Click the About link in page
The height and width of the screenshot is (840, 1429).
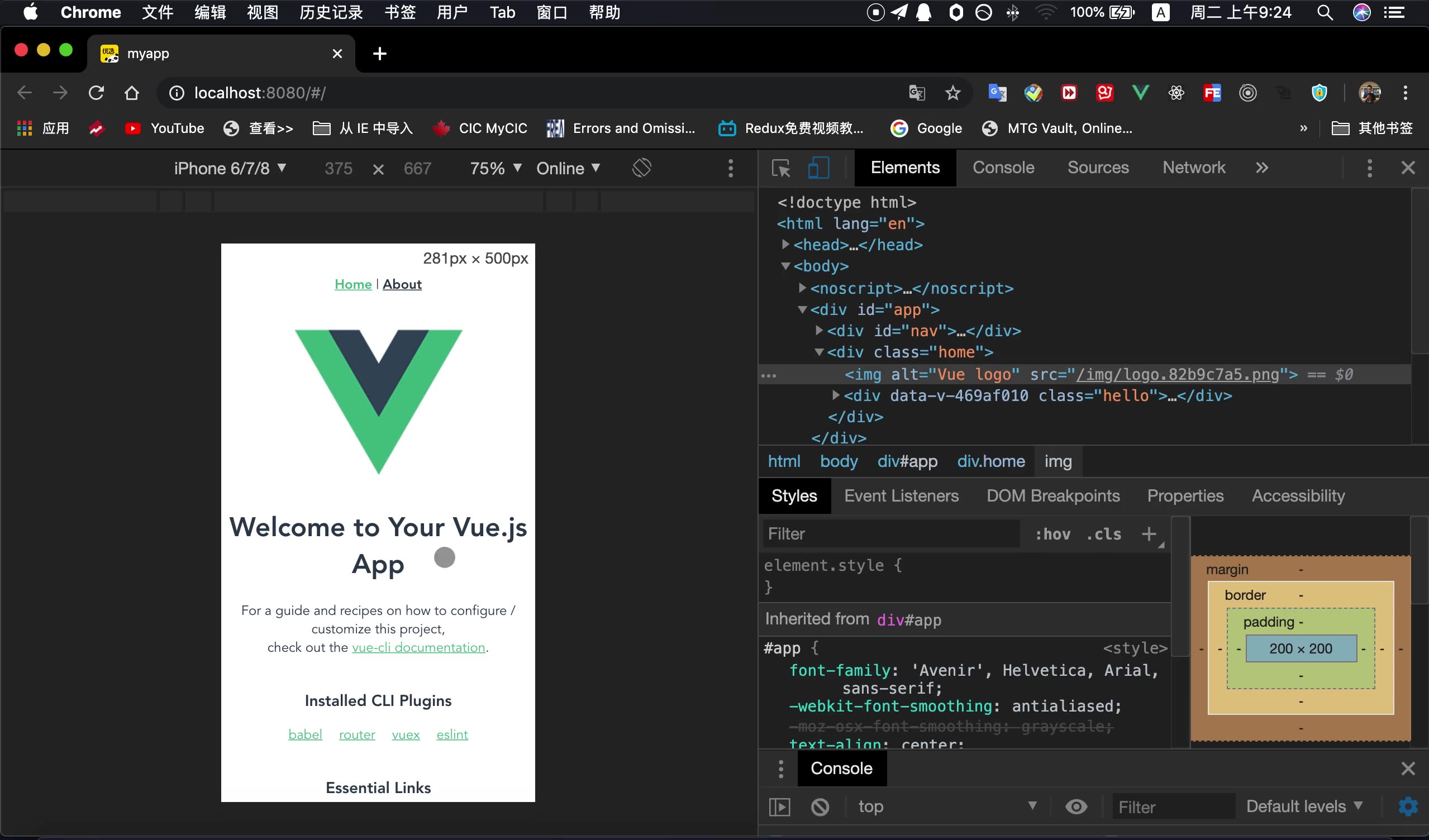[x=402, y=284]
